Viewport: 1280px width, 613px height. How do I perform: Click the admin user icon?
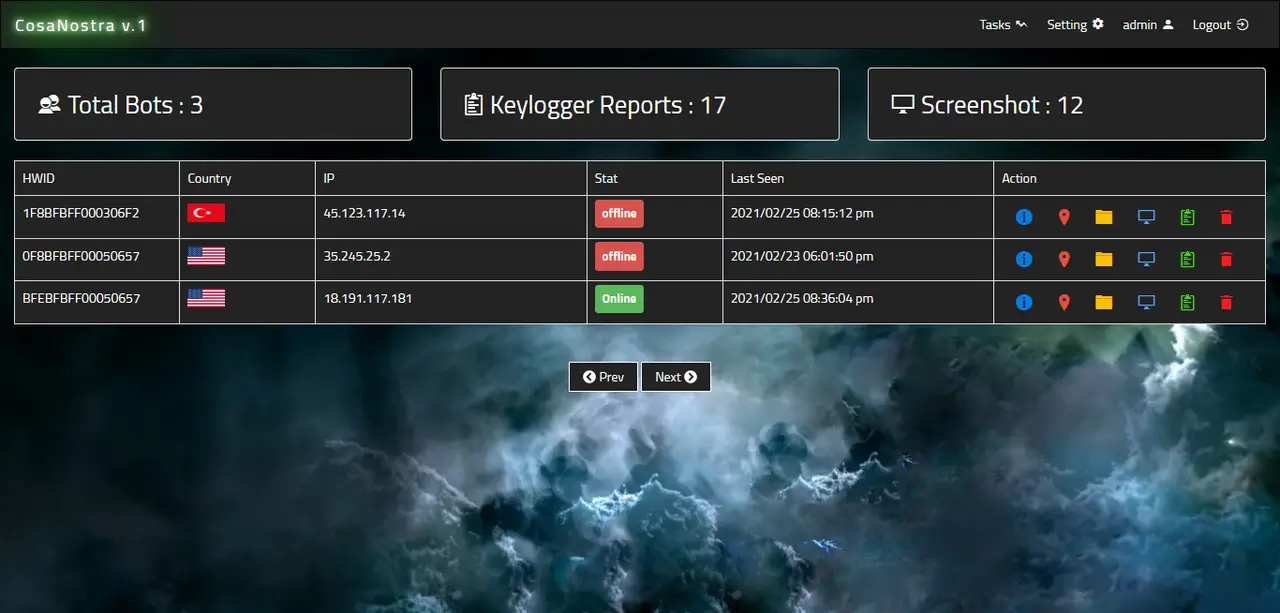click(1168, 24)
